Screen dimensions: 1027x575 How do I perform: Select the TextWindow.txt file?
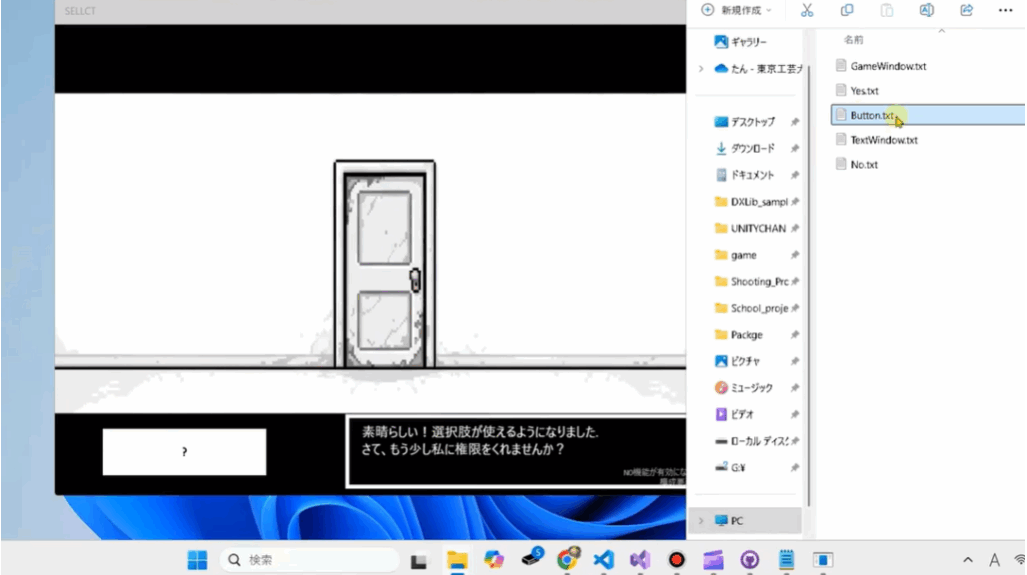[883, 140]
